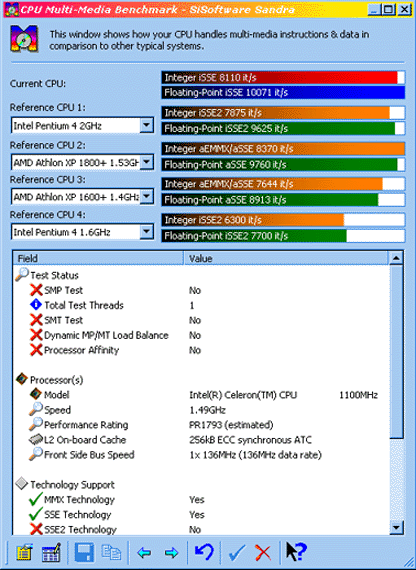This screenshot has height=570, width=416.
Task: Go back with left blue arrow
Action: point(144,553)
